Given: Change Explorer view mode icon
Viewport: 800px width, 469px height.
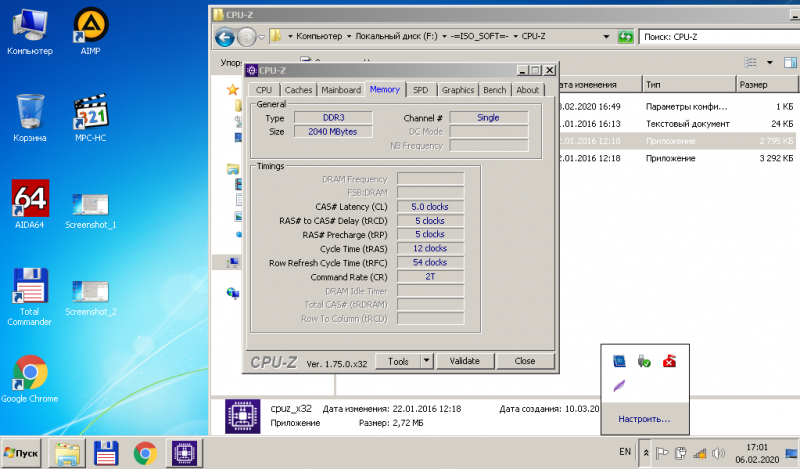Looking at the screenshot, I should point(751,62).
